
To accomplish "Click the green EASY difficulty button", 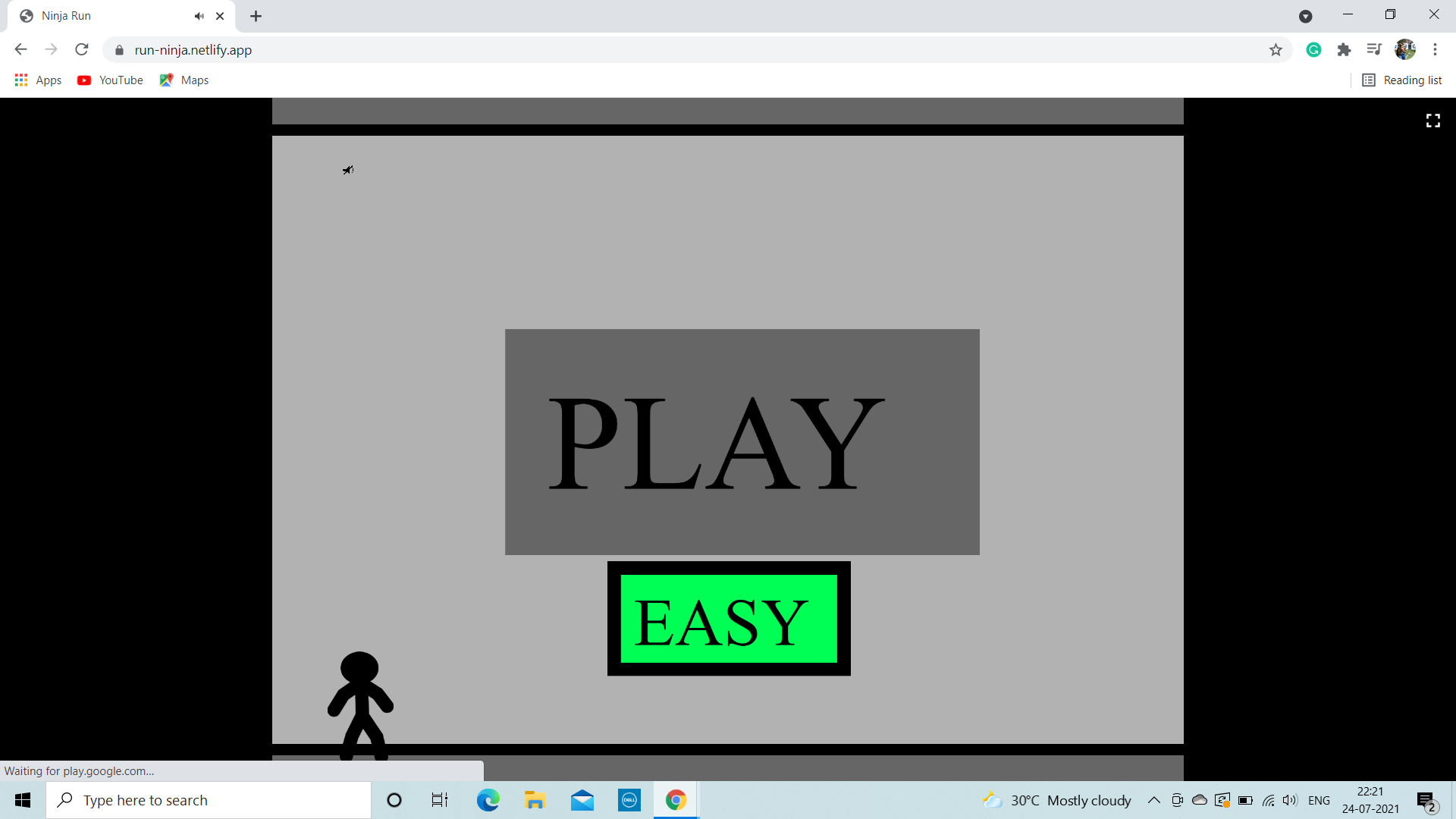I will pos(728,619).
